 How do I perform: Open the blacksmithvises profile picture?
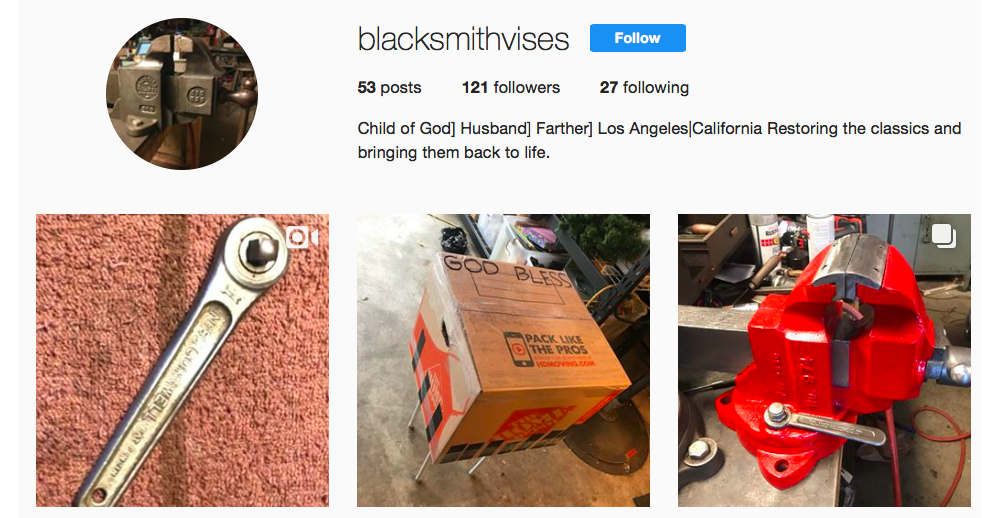[x=182, y=94]
